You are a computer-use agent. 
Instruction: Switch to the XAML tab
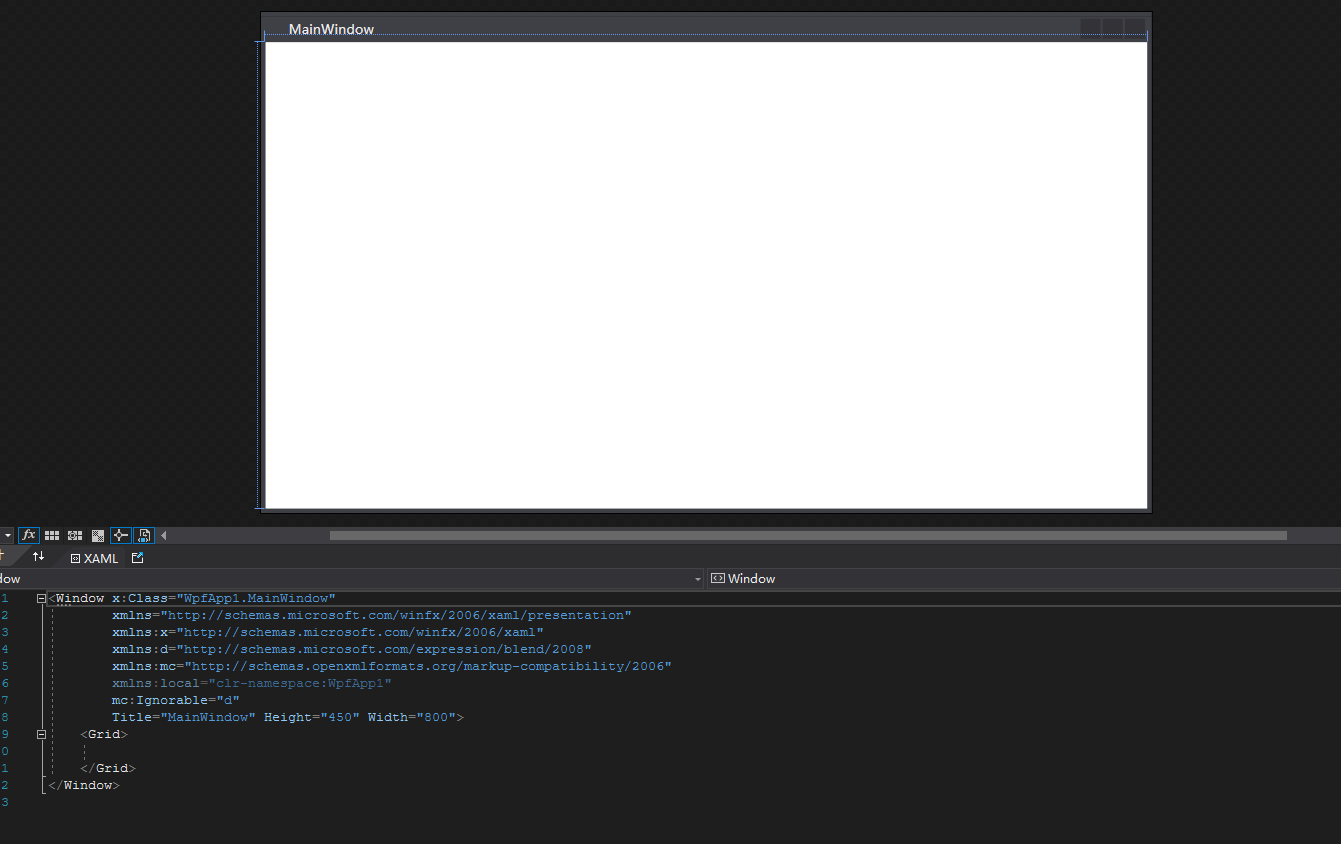pyautogui.click(x=100, y=558)
